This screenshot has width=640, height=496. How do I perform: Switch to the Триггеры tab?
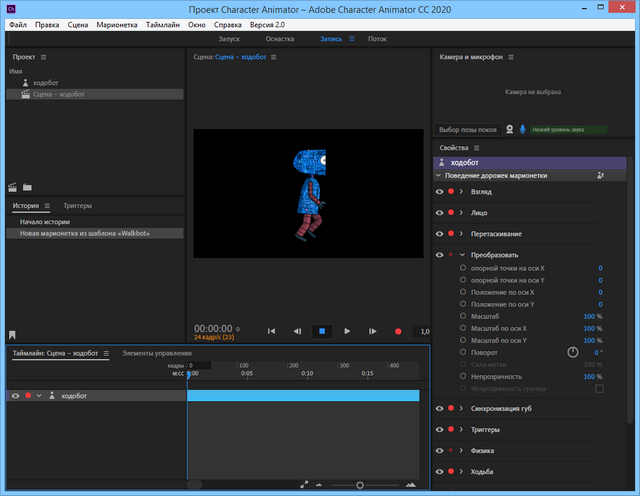click(x=77, y=205)
